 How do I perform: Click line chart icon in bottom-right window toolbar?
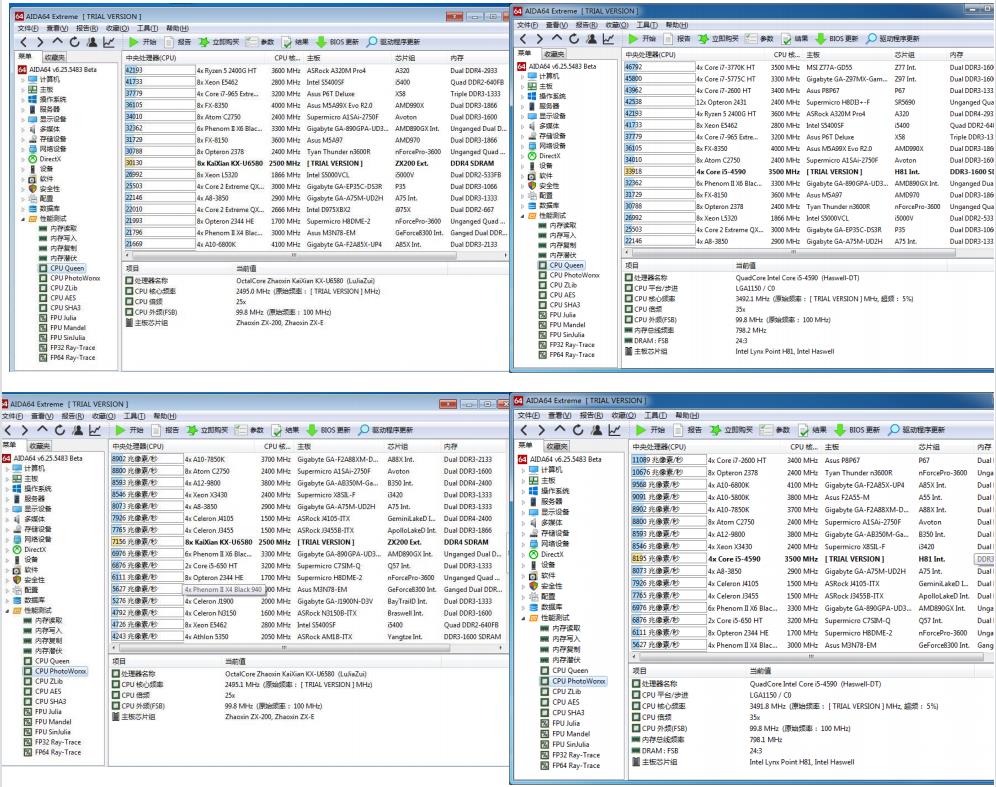614,430
